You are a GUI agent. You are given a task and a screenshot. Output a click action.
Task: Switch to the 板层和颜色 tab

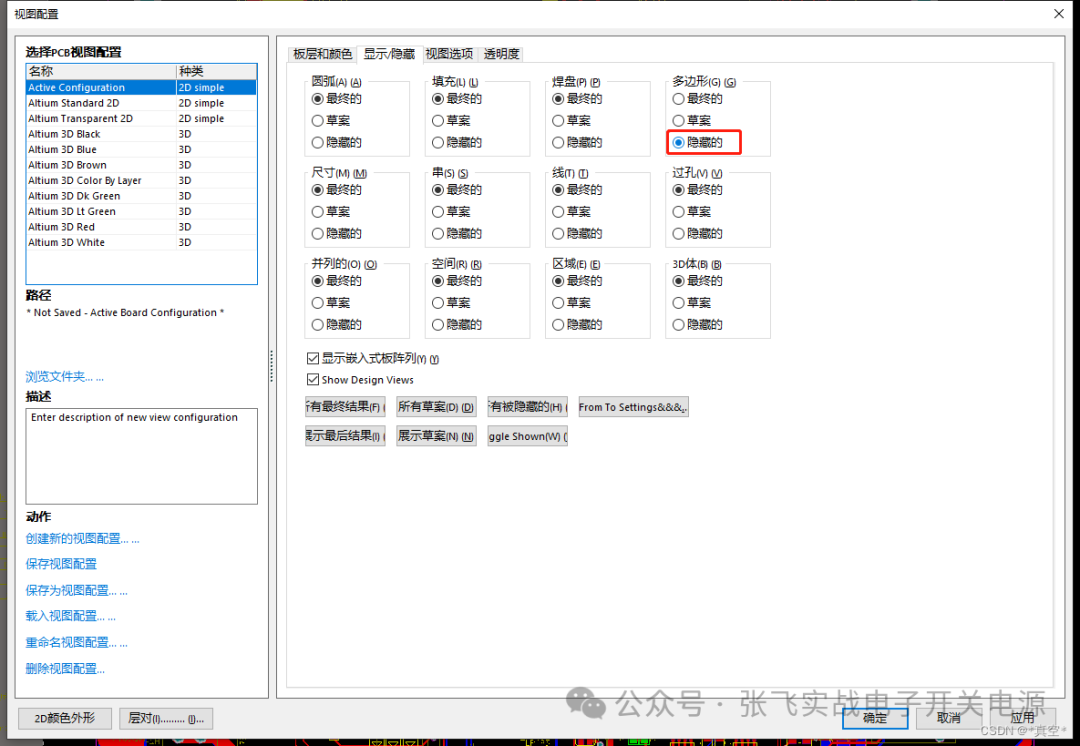pos(320,54)
